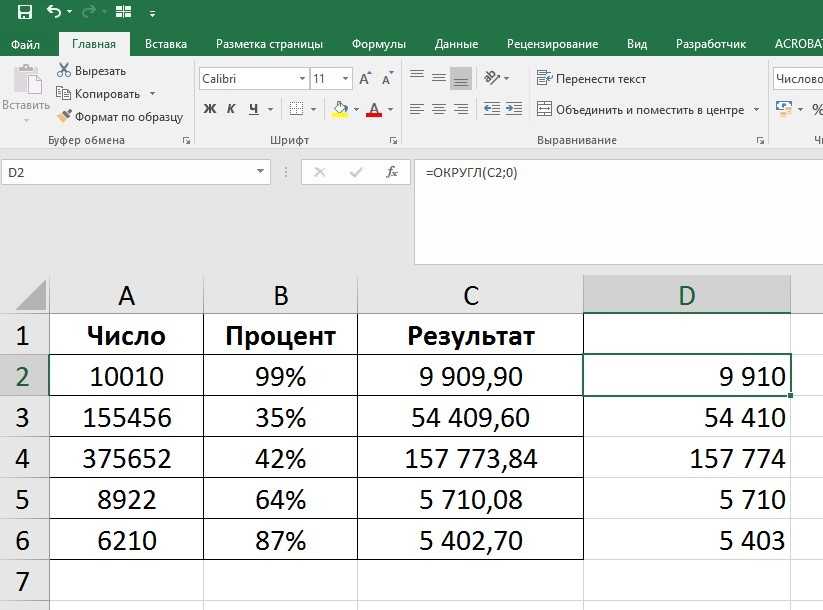This screenshot has height=610, width=823.
Task: Toggle italic formatting (К)
Action: coord(232,109)
